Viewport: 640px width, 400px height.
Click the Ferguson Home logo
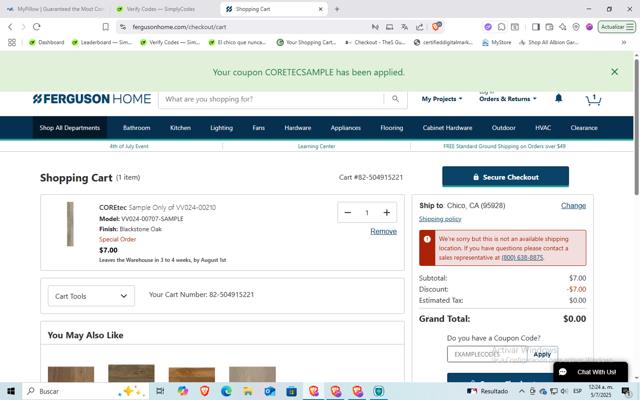click(x=92, y=99)
